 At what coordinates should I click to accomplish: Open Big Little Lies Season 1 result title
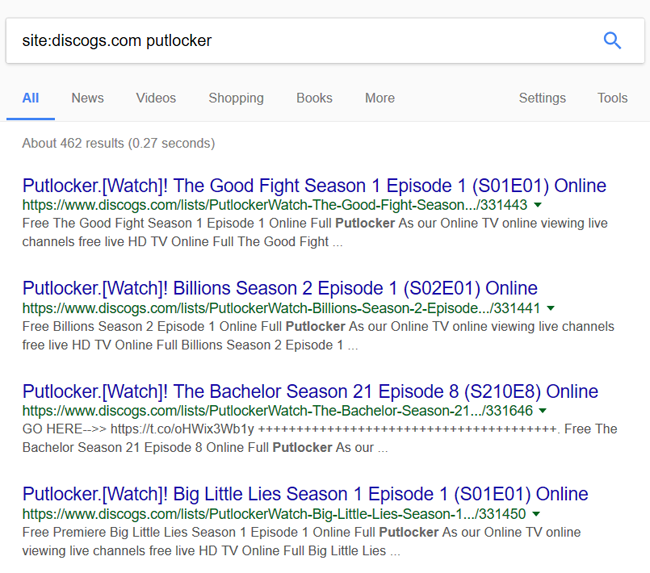[305, 494]
